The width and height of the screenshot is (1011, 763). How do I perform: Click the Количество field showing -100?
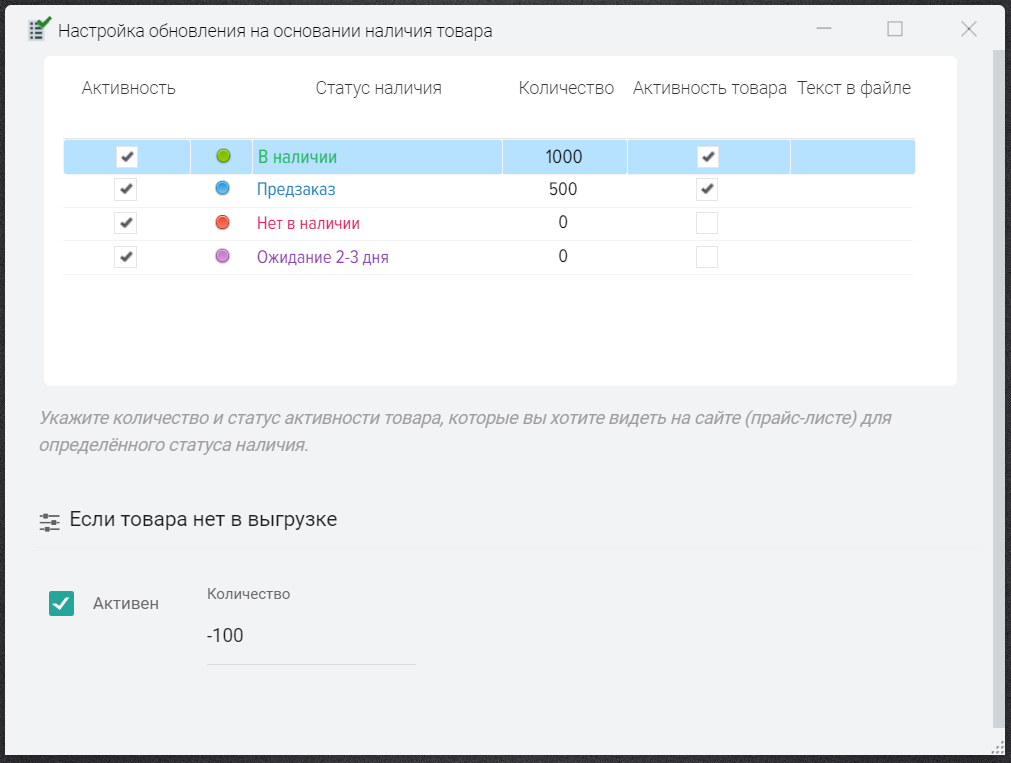[310, 636]
